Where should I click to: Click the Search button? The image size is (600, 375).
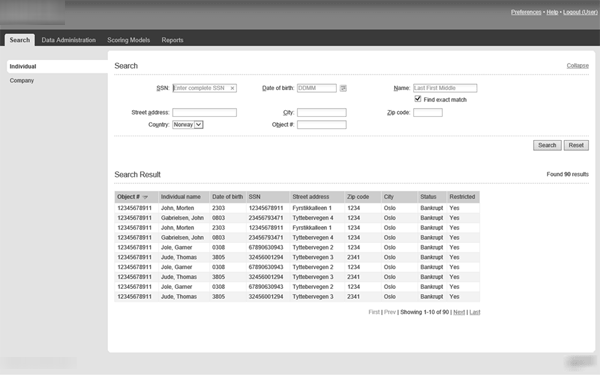[547, 145]
